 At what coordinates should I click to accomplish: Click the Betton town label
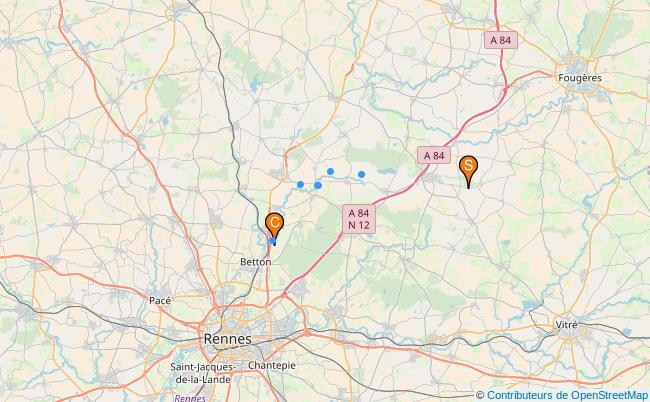[x=256, y=262]
